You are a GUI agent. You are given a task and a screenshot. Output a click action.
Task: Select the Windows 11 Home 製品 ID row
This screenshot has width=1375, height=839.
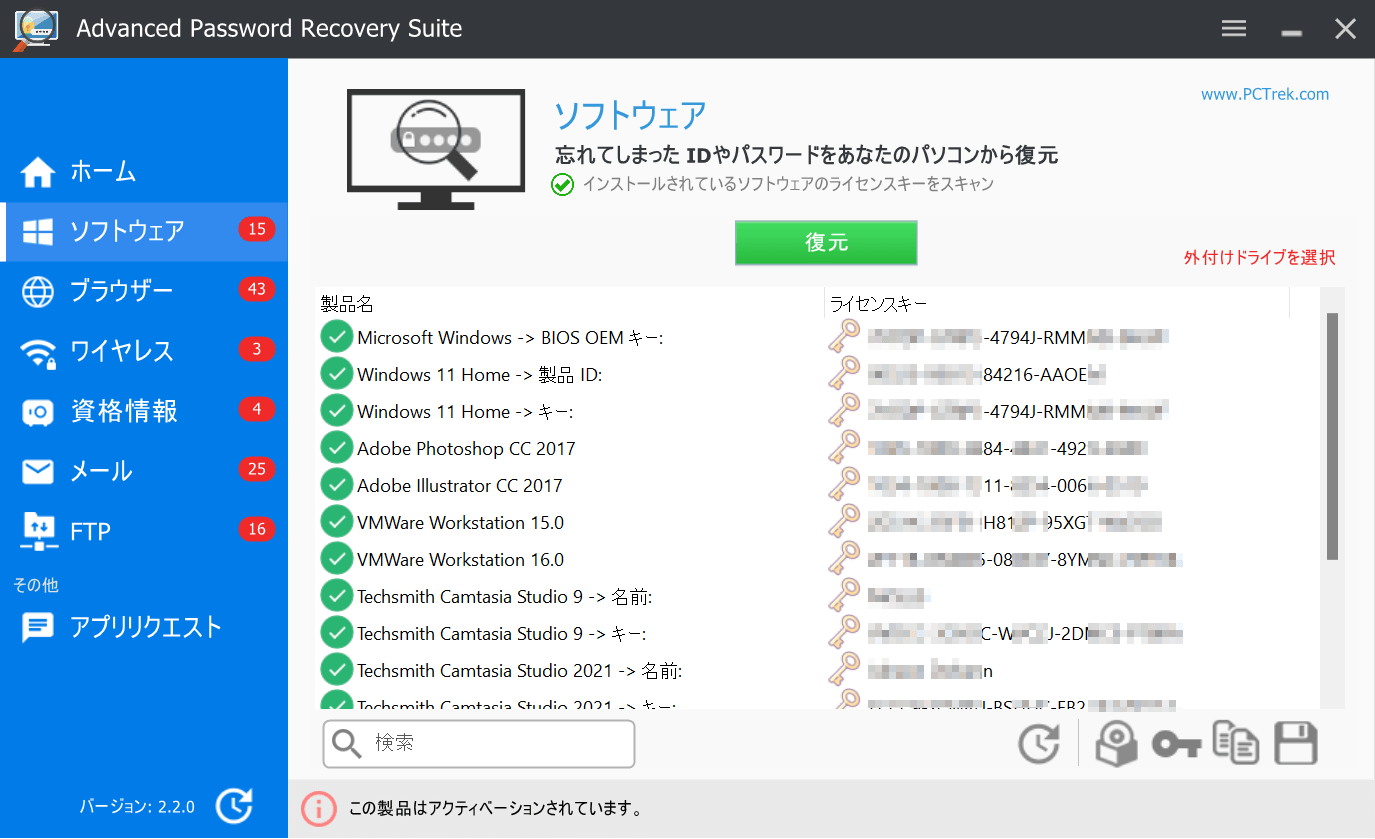point(817,375)
